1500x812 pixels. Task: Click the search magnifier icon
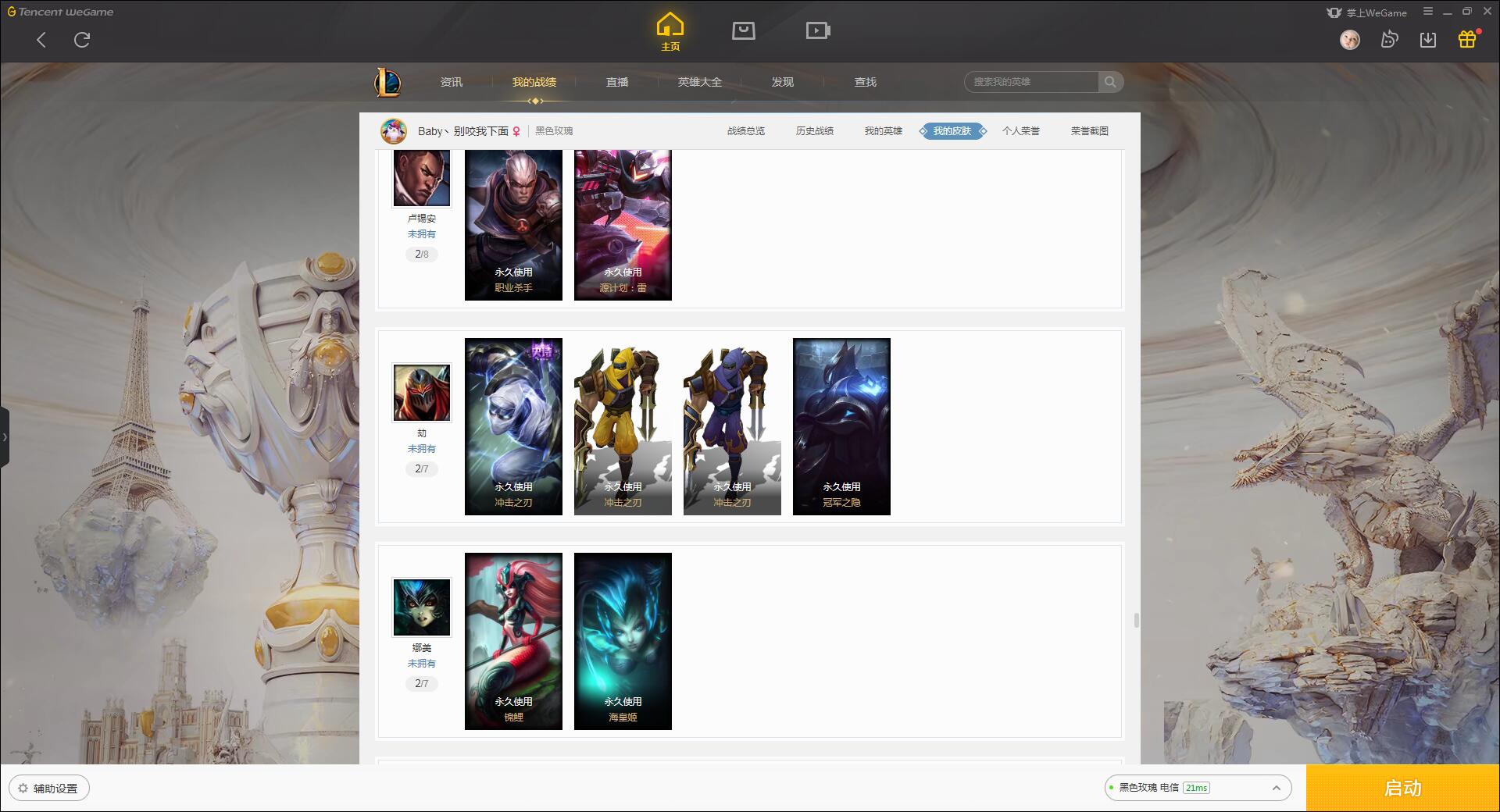[1110, 82]
